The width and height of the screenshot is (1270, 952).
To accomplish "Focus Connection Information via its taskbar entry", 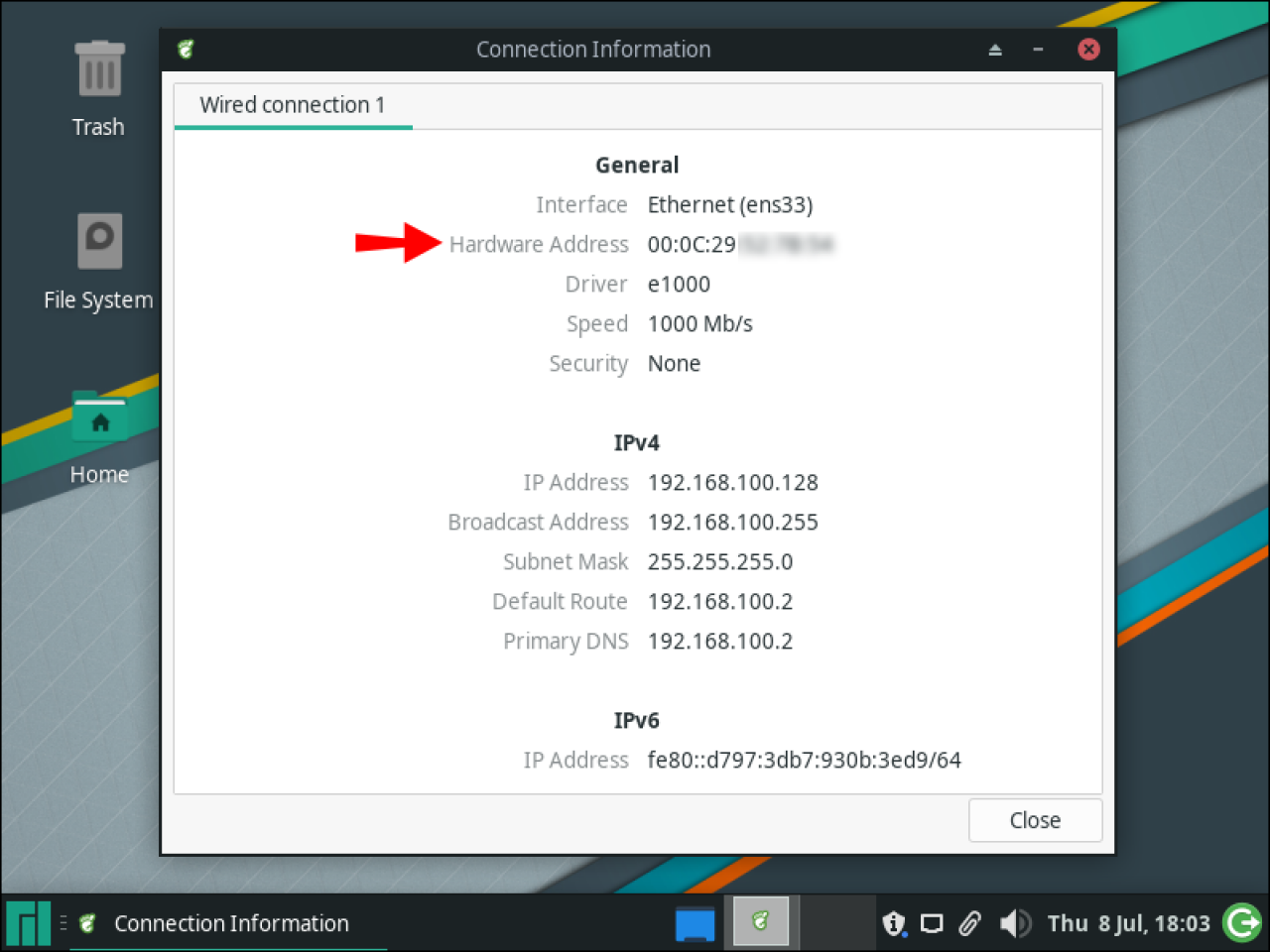I will pos(230,922).
